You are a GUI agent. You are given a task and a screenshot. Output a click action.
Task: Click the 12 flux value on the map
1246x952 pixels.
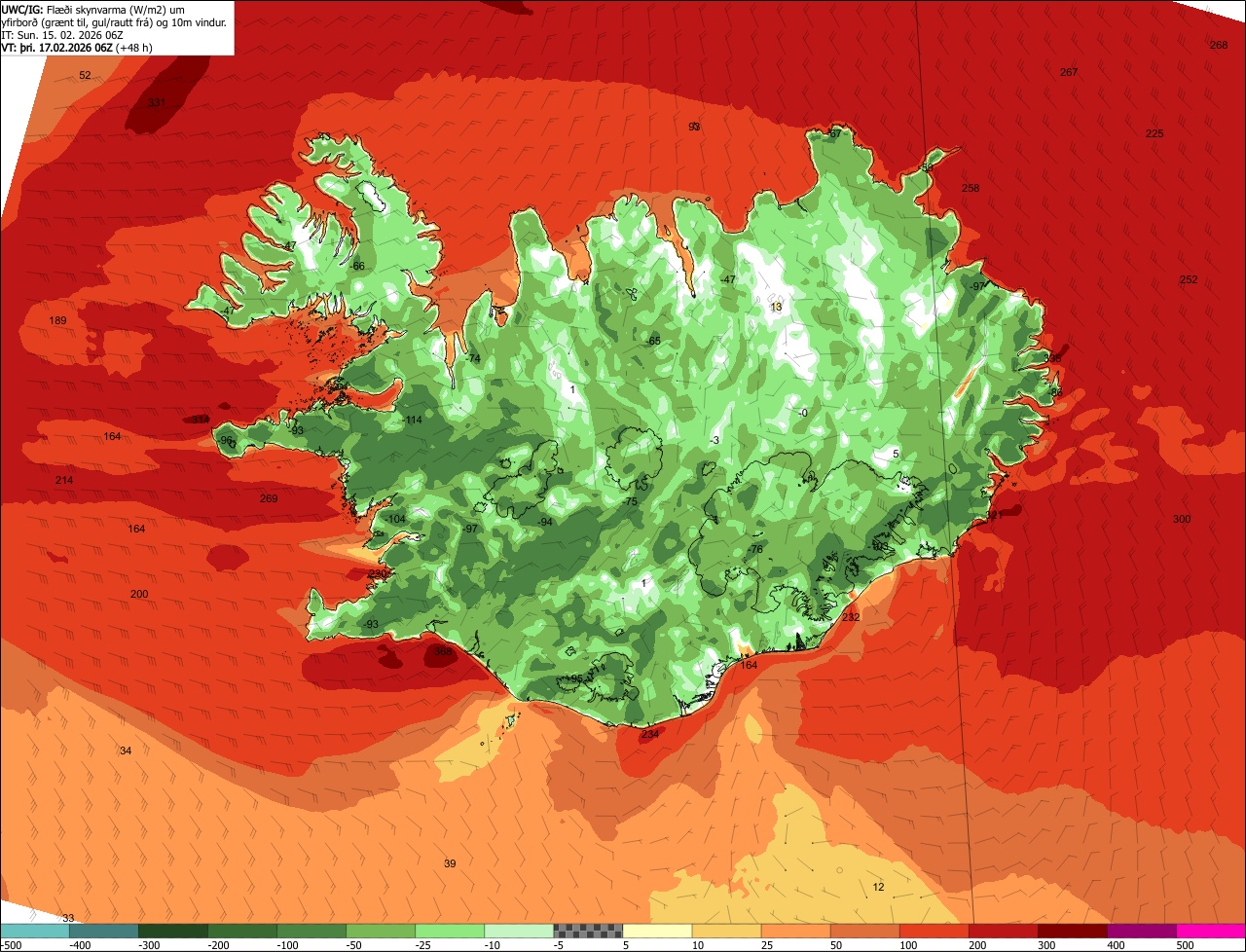[878, 887]
